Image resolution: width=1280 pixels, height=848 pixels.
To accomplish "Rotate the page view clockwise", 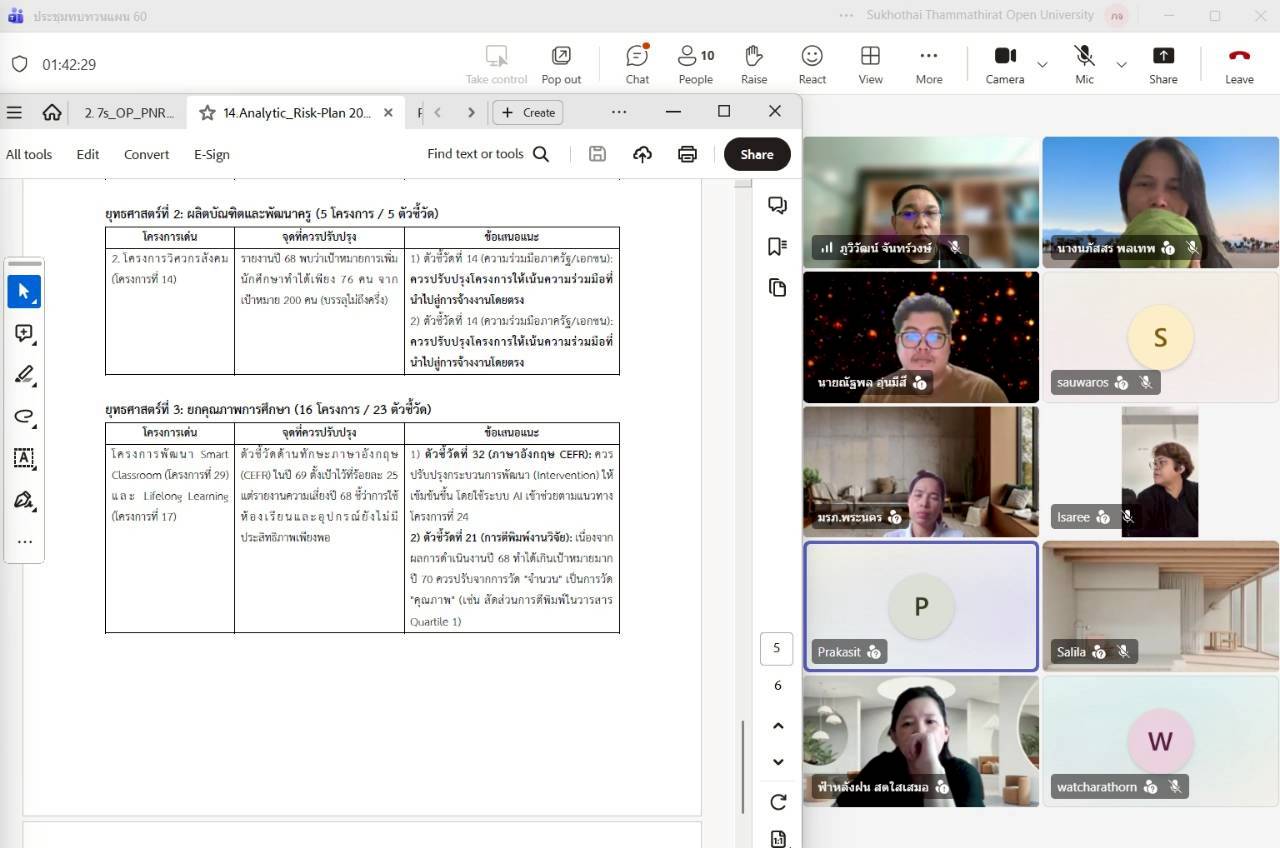I will pyautogui.click(x=777, y=802).
